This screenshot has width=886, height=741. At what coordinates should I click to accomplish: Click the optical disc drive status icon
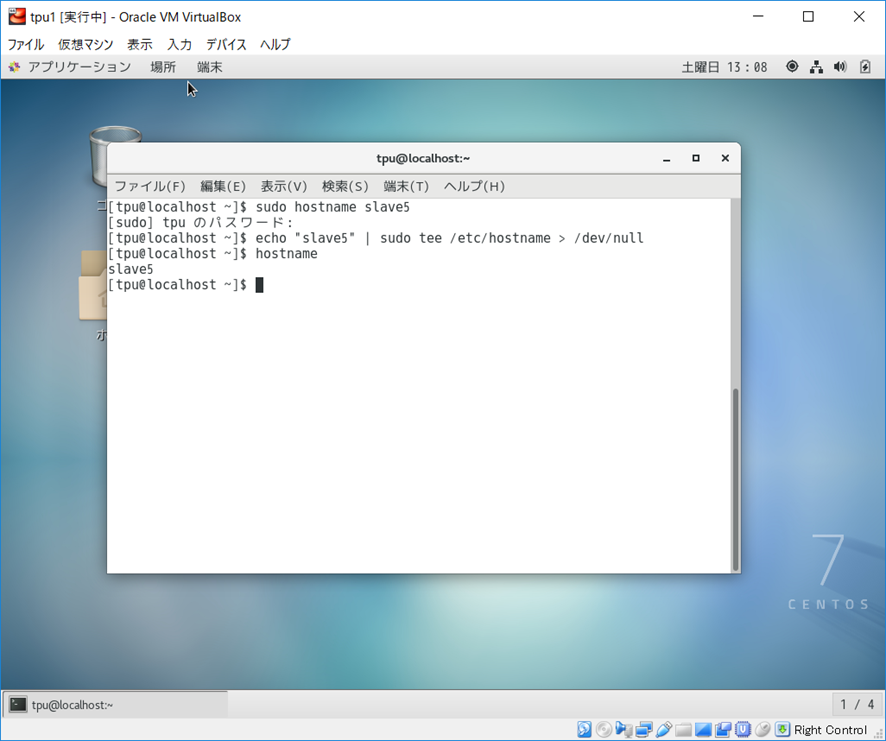(604, 730)
